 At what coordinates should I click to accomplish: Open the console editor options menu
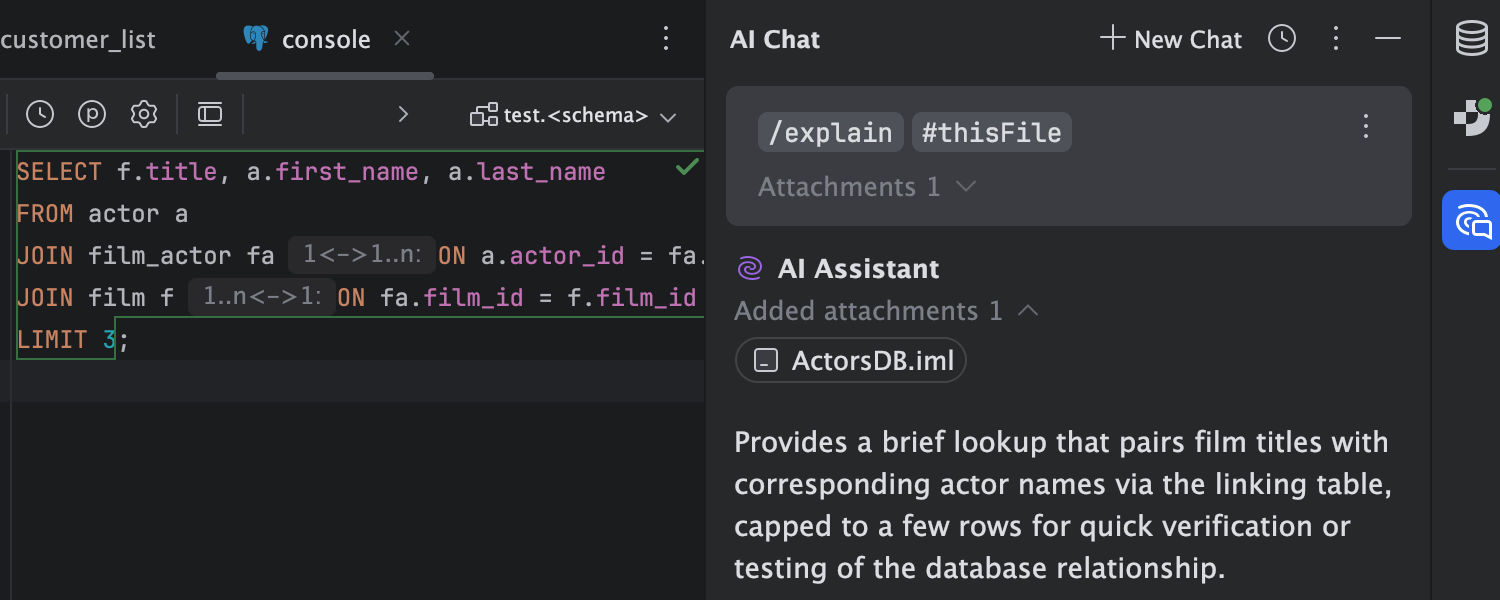(666, 38)
